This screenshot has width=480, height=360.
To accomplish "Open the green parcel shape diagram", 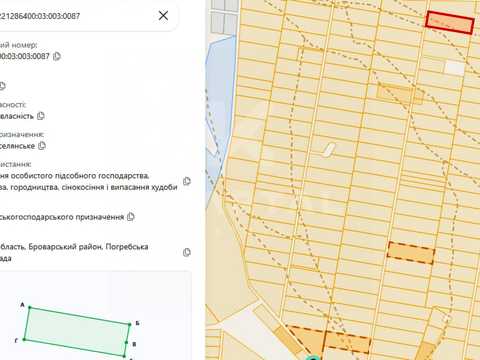I will point(77,331).
